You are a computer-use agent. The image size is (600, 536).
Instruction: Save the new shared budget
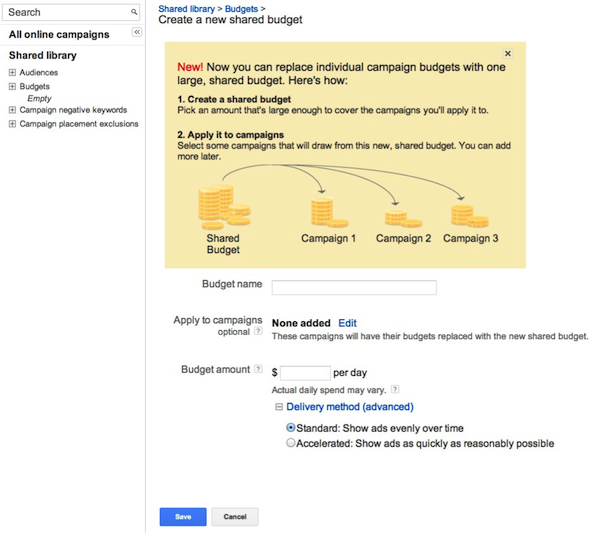click(x=183, y=516)
